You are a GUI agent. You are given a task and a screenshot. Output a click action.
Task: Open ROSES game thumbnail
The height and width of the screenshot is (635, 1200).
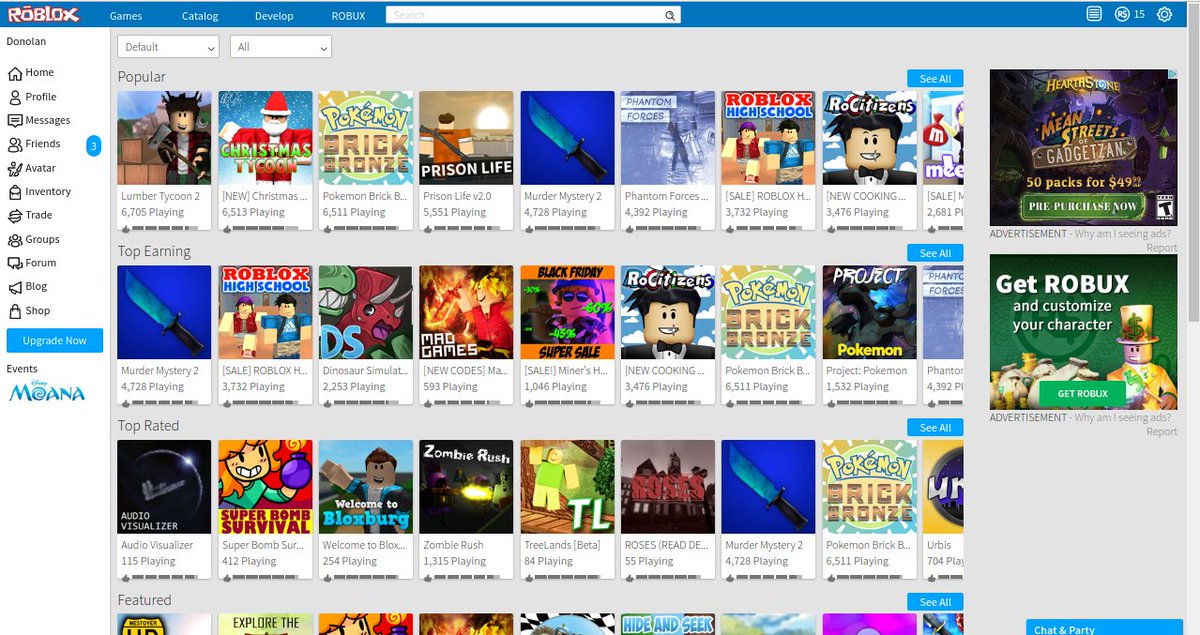(x=668, y=487)
